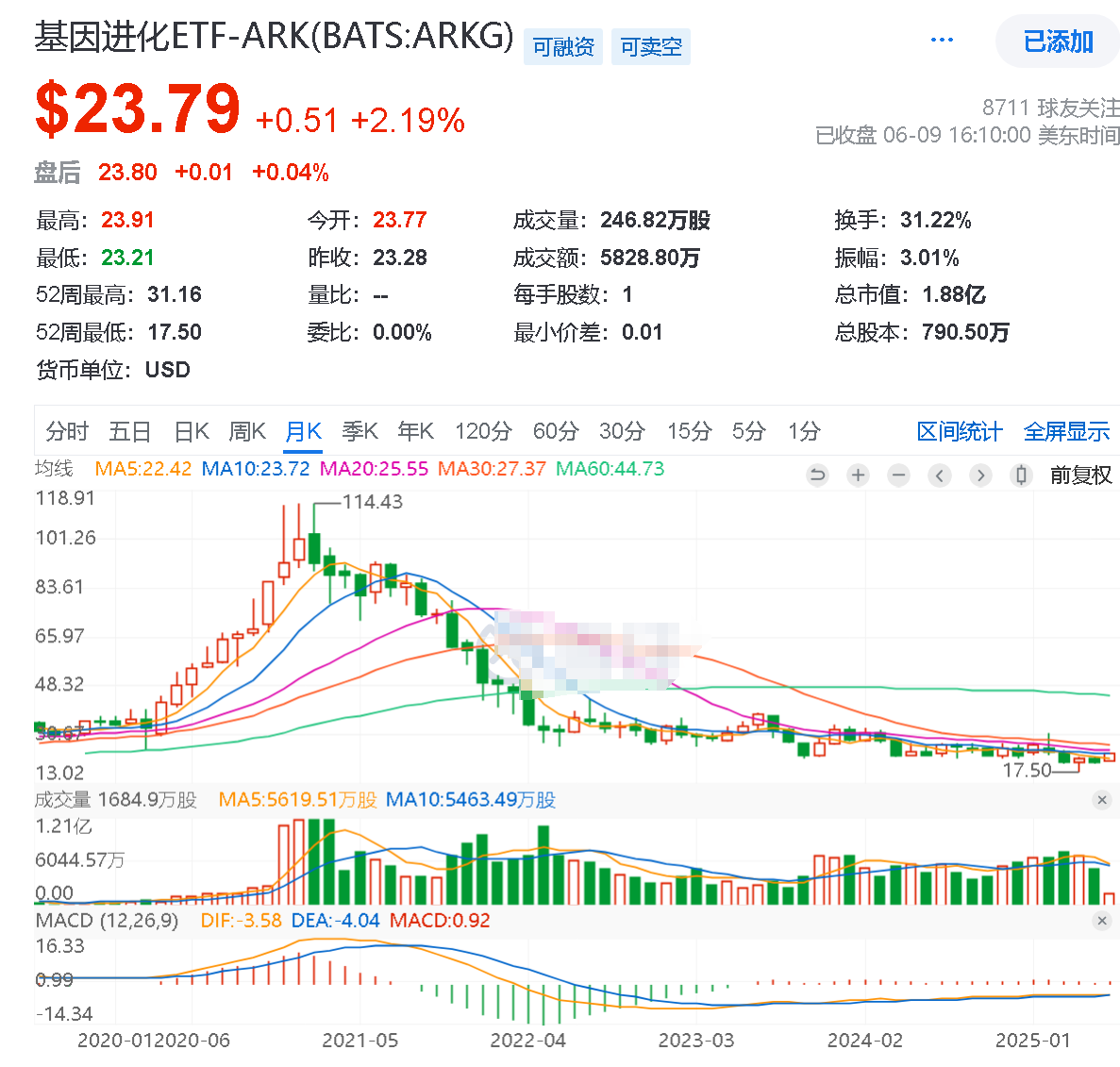Switch to the 5分 chart tab

(x=748, y=431)
